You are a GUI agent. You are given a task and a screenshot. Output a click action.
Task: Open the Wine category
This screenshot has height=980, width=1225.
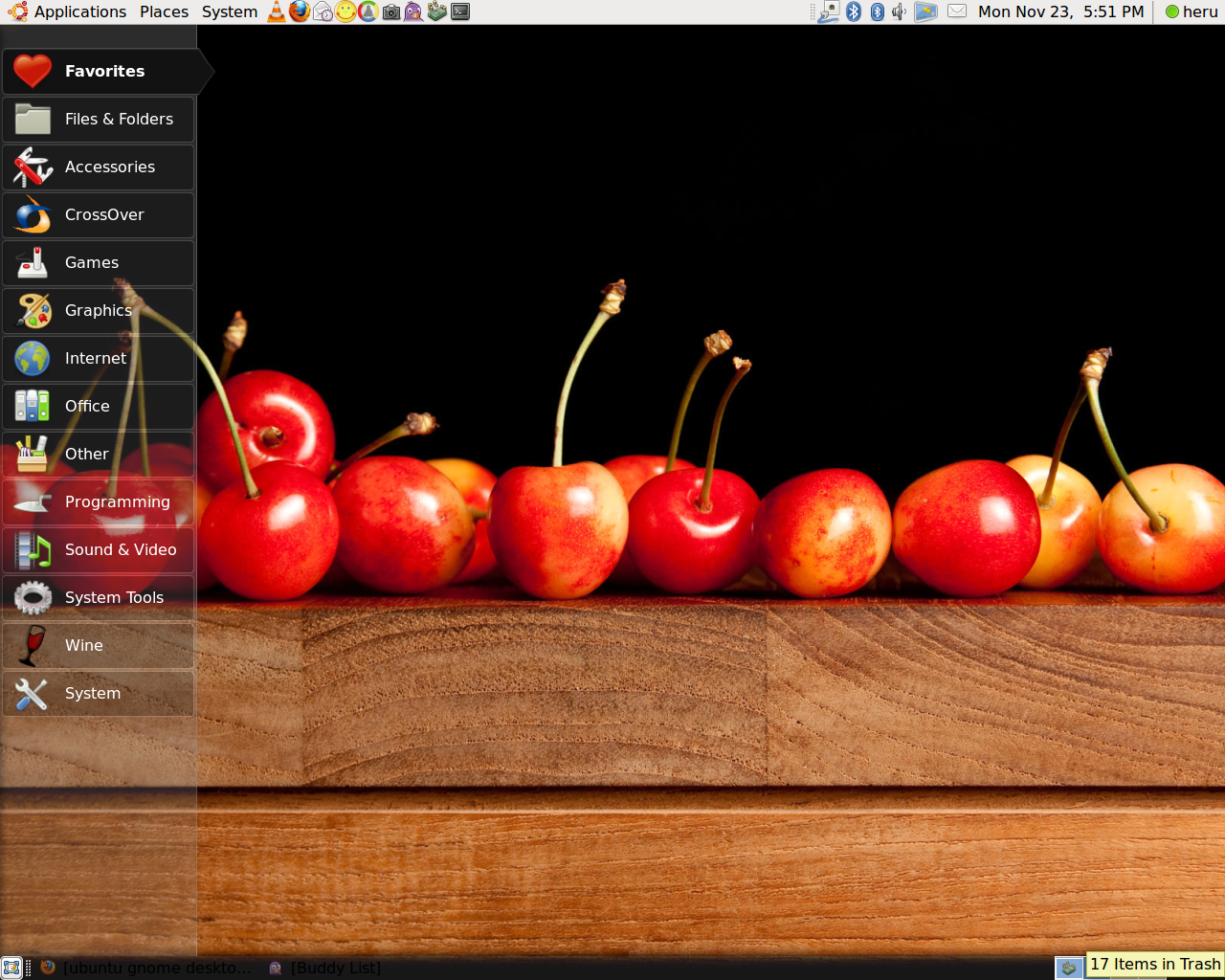point(99,646)
